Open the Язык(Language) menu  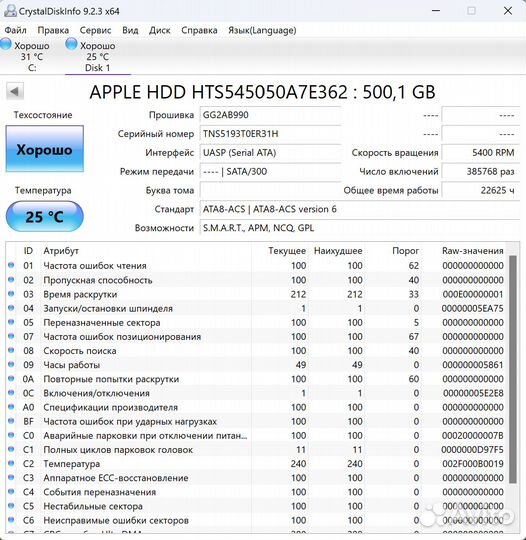click(262, 30)
